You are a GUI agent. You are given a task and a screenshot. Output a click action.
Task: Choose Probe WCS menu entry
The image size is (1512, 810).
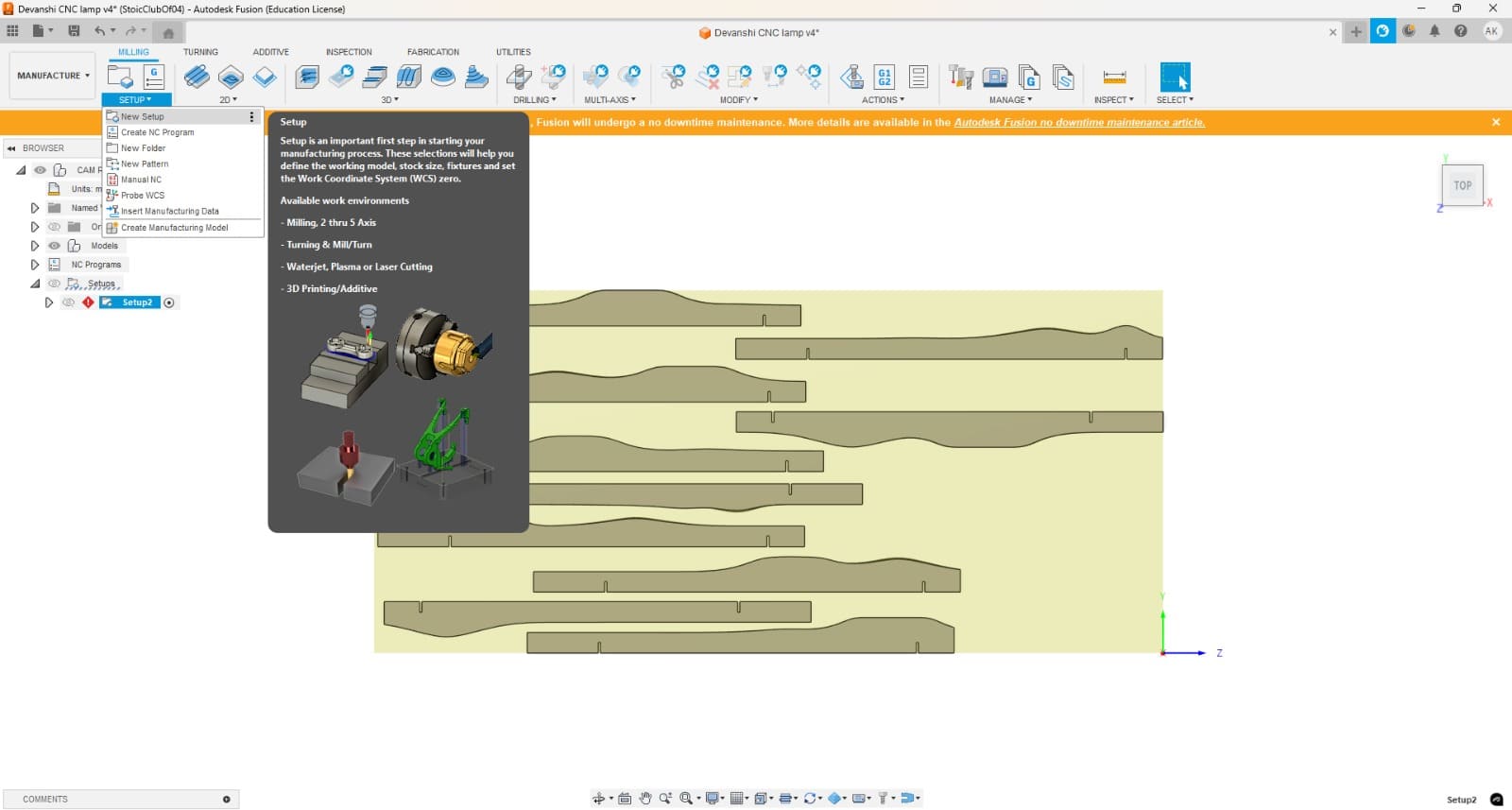(x=181, y=196)
